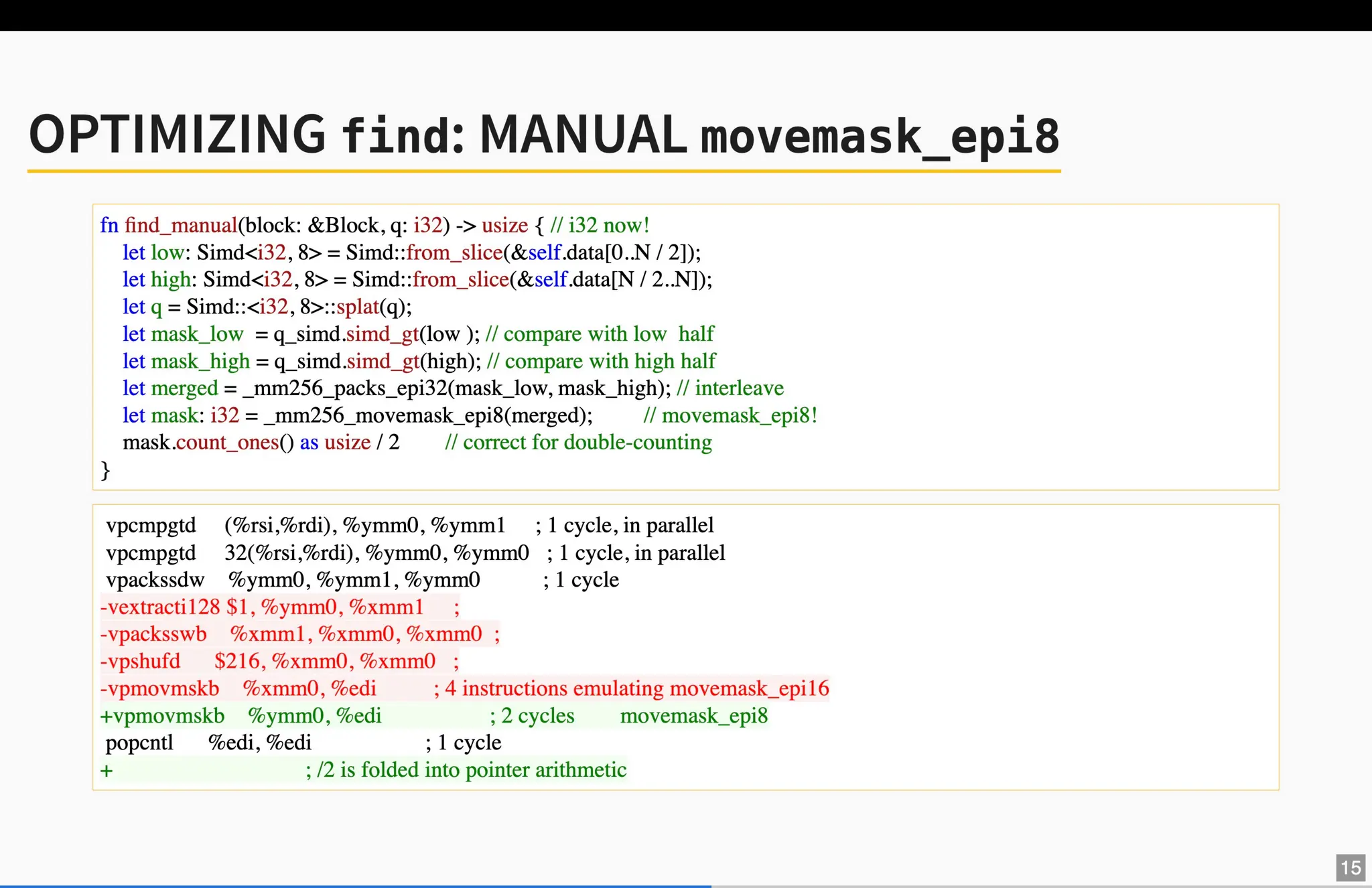This screenshot has width=1372, height=888.
Task: Click '_mm256_movemask_epi8(merged)' call
Action: pyautogui.click(x=429, y=415)
